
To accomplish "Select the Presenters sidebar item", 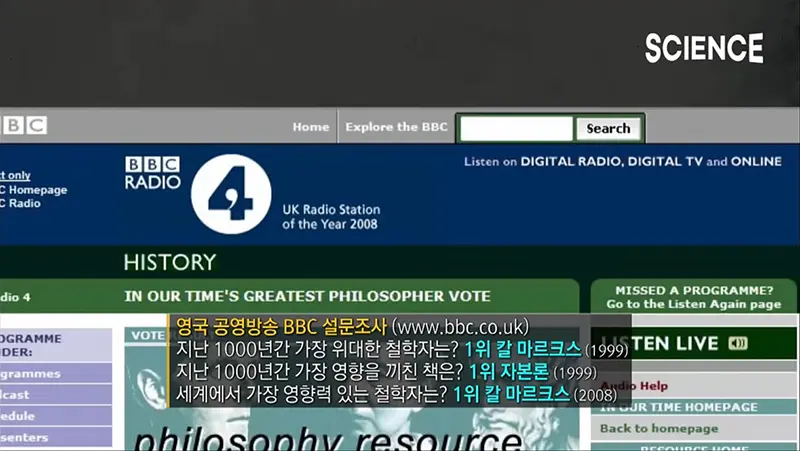I will coord(56,437).
